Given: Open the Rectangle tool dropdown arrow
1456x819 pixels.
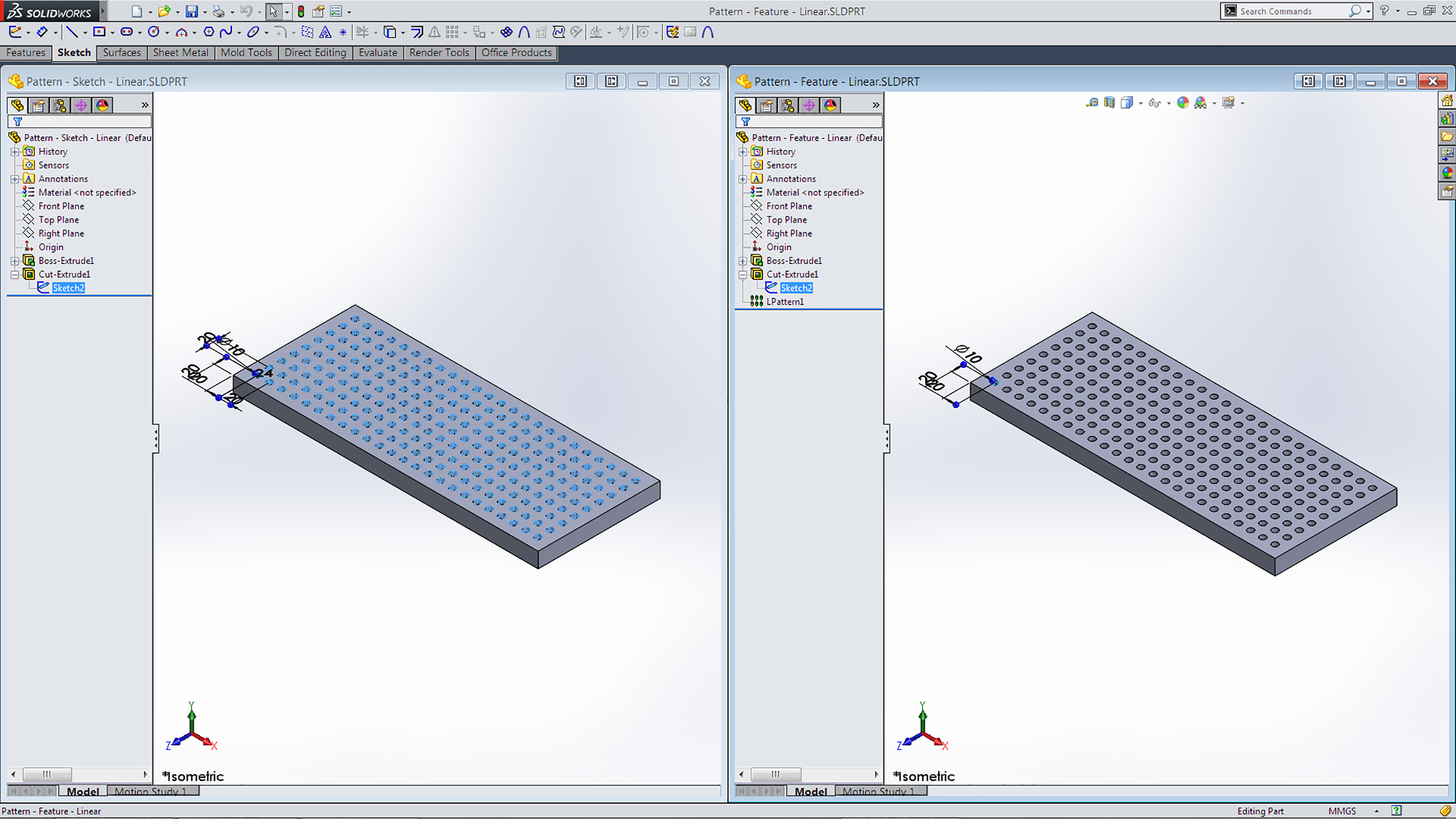Looking at the screenshot, I should click(x=112, y=32).
